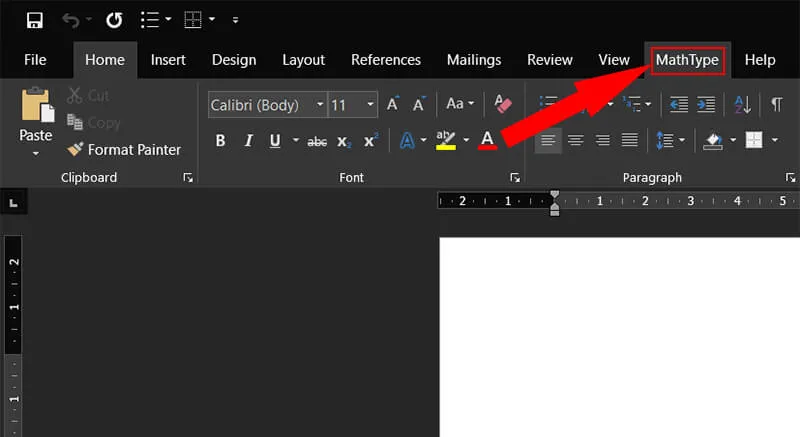Image resolution: width=800 pixels, height=437 pixels.
Task: Click the Paste button
Action: [36, 120]
